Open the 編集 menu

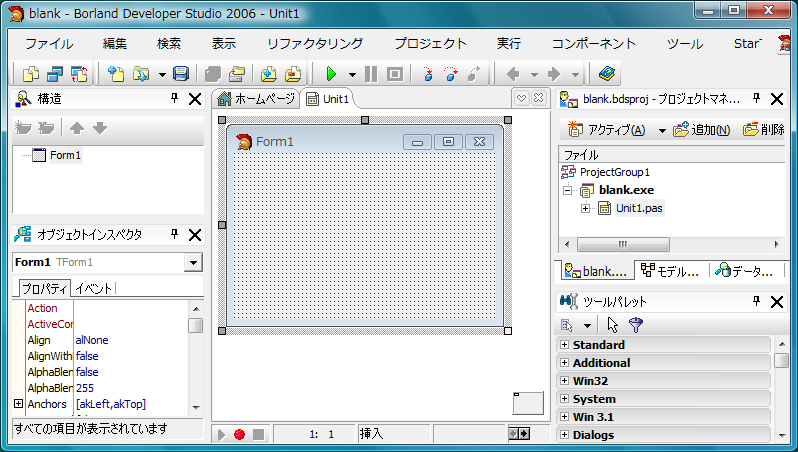pyautogui.click(x=115, y=44)
